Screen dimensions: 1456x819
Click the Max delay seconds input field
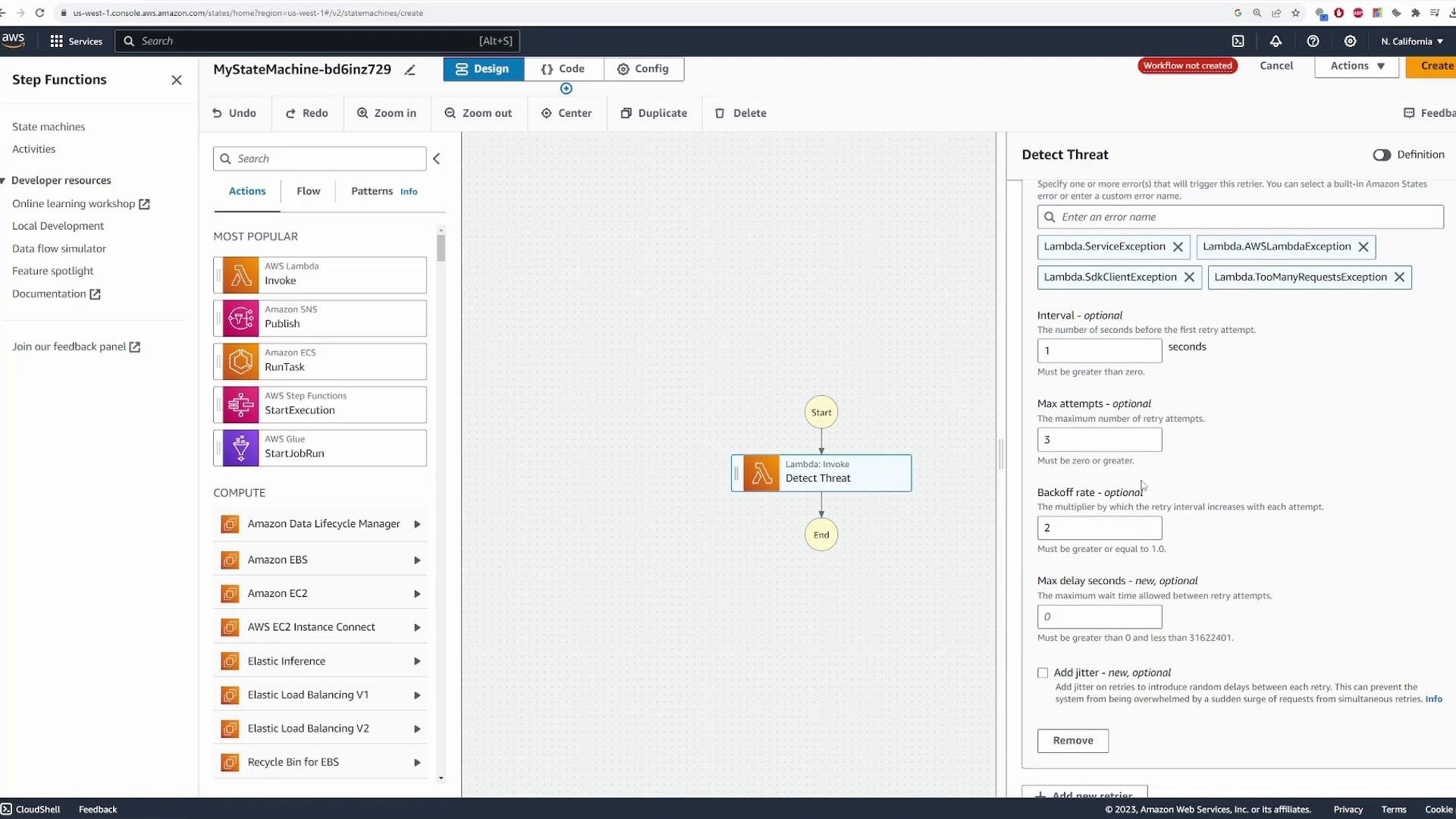point(1099,617)
